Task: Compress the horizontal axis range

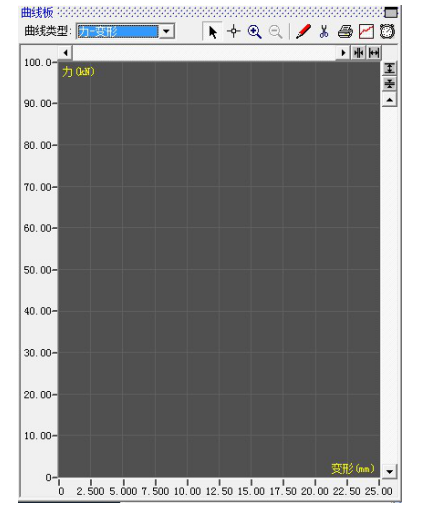Action: pos(359,53)
